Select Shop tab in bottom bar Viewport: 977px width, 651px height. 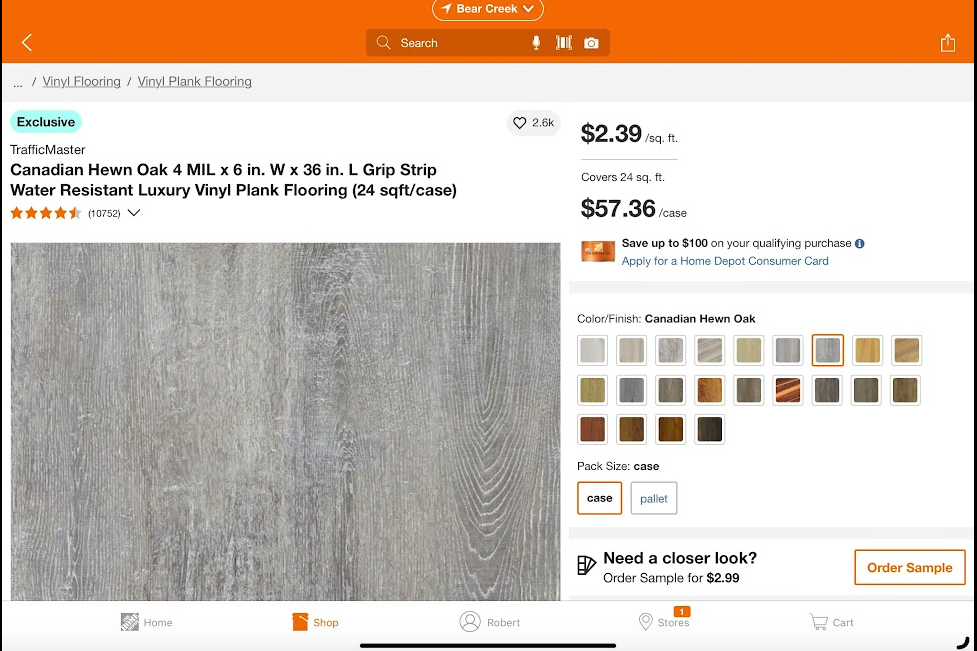coord(315,622)
